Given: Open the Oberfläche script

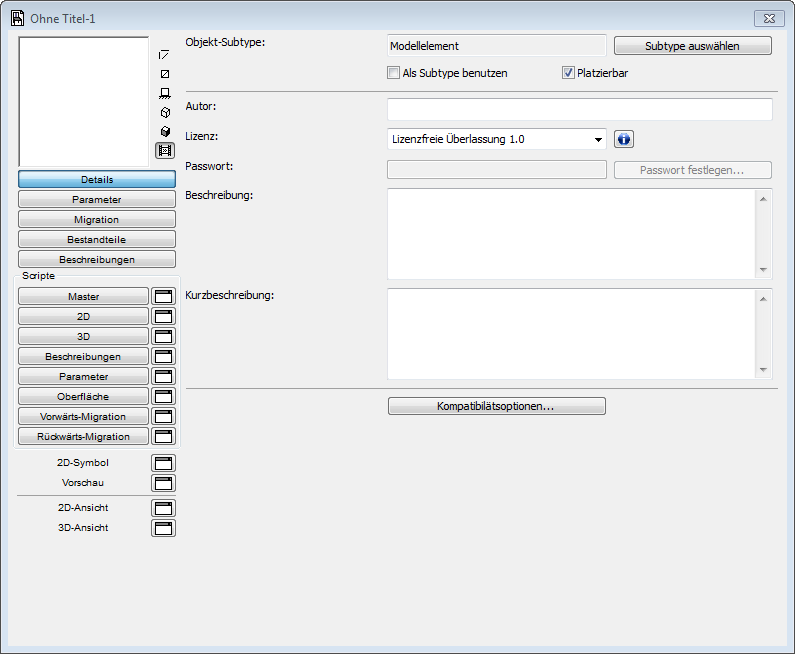Looking at the screenshot, I should pyautogui.click(x=84, y=396).
